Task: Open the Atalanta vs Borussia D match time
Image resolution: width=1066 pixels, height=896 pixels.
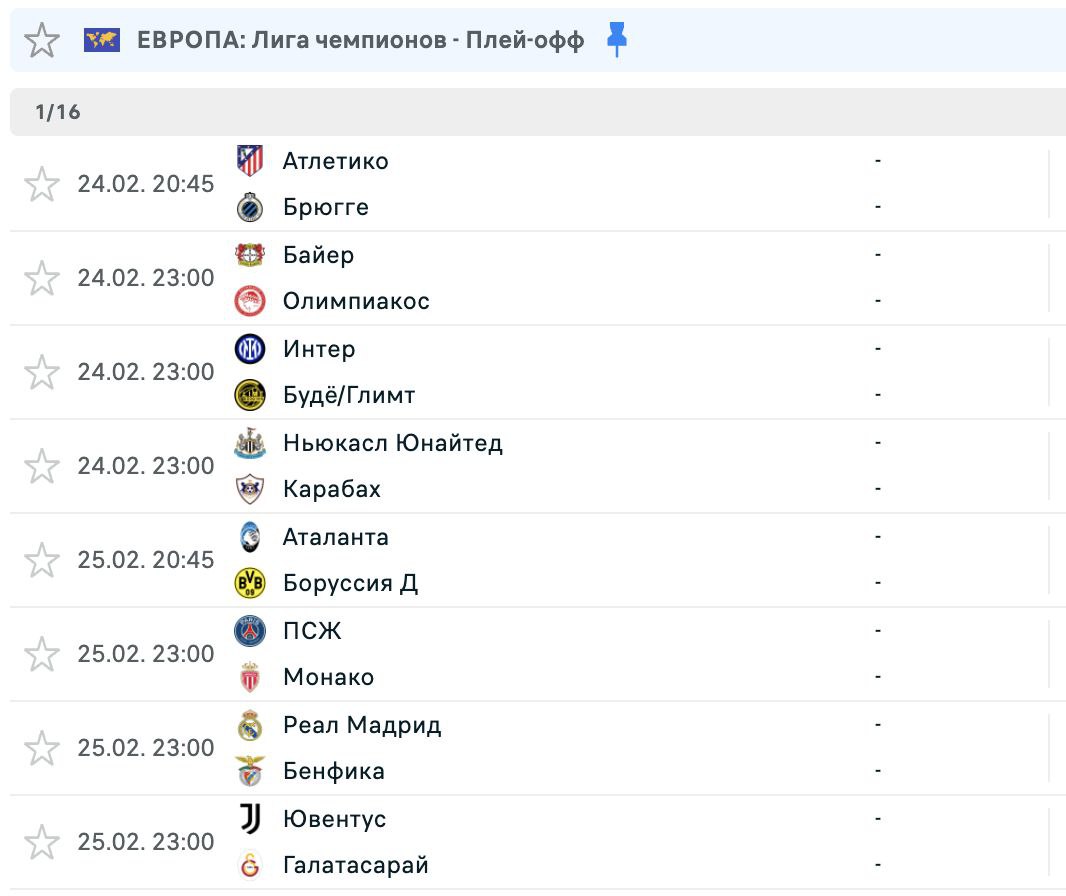Action: click(146, 560)
